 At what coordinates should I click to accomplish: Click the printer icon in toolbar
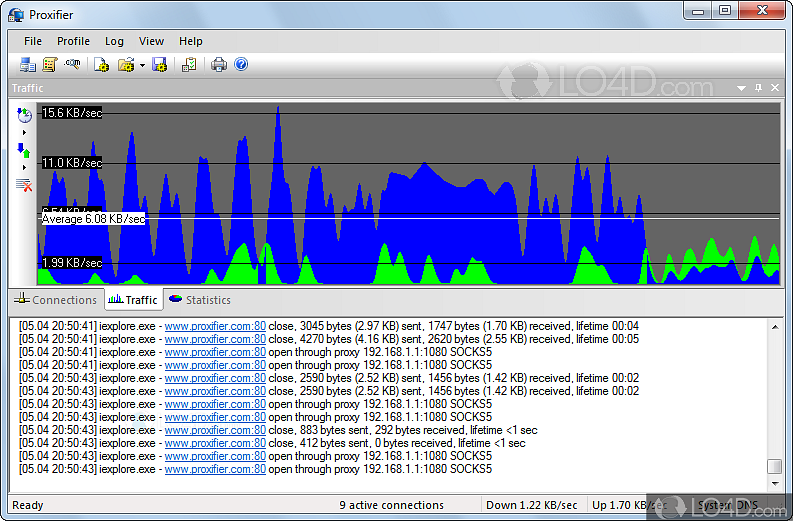219,65
